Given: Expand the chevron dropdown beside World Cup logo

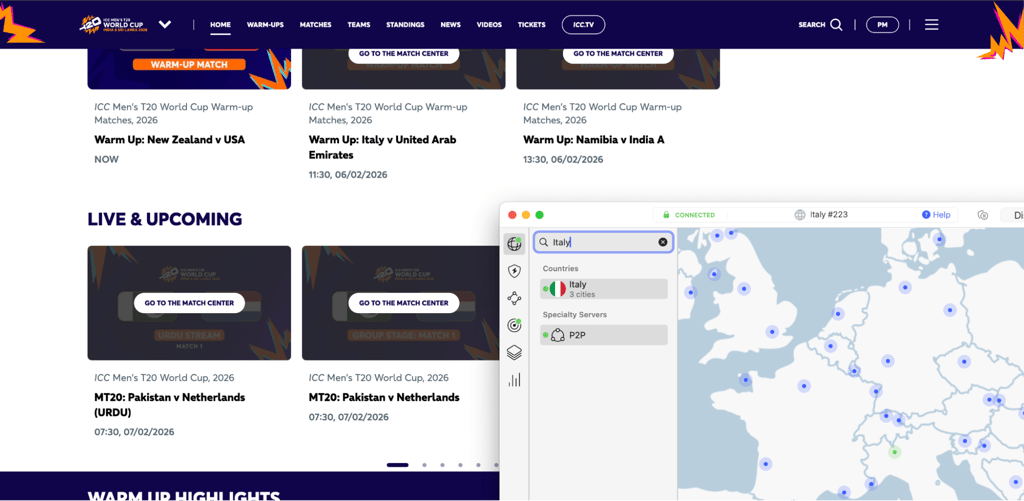Looking at the screenshot, I should 165,25.
